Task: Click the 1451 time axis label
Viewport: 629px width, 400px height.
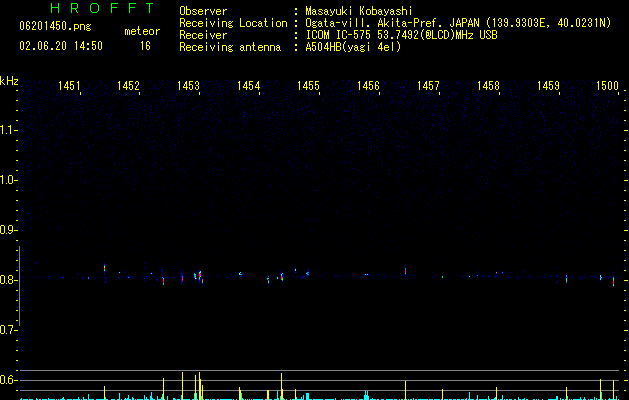Action: click(69, 86)
